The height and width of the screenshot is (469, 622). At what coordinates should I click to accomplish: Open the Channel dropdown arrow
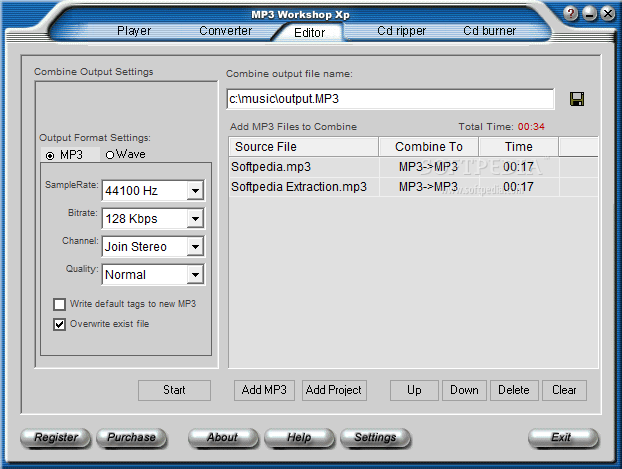pyautogui.click(x=195, y=247)
